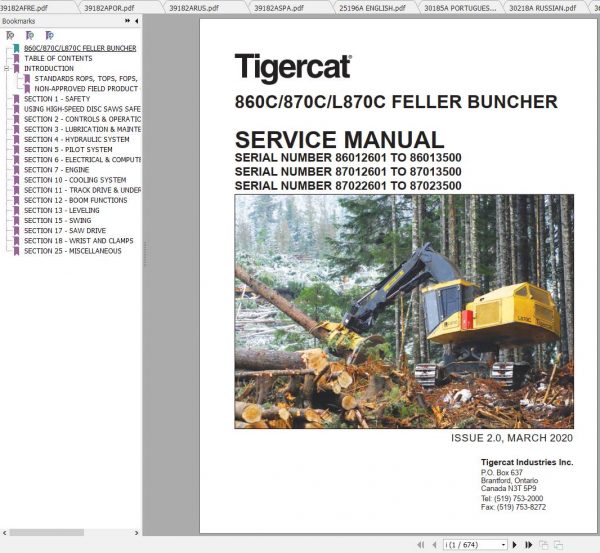Click the bookmarks panel horizontal scrollbar thumb
The width and height of the screenshot is (600, 553).
point(47,533)
